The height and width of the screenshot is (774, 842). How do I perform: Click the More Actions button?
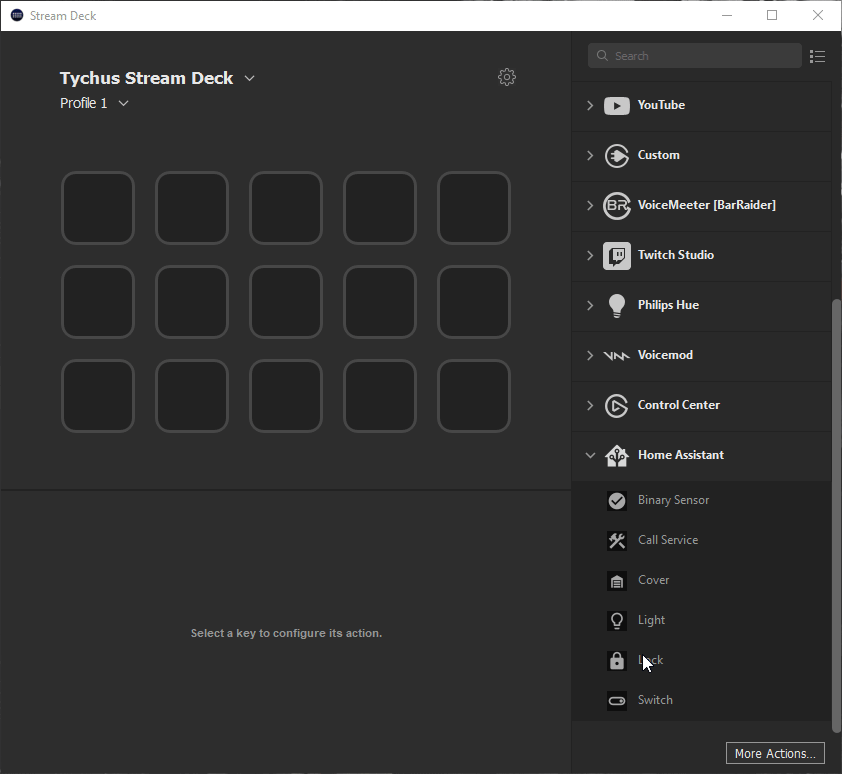pos(775,753)
